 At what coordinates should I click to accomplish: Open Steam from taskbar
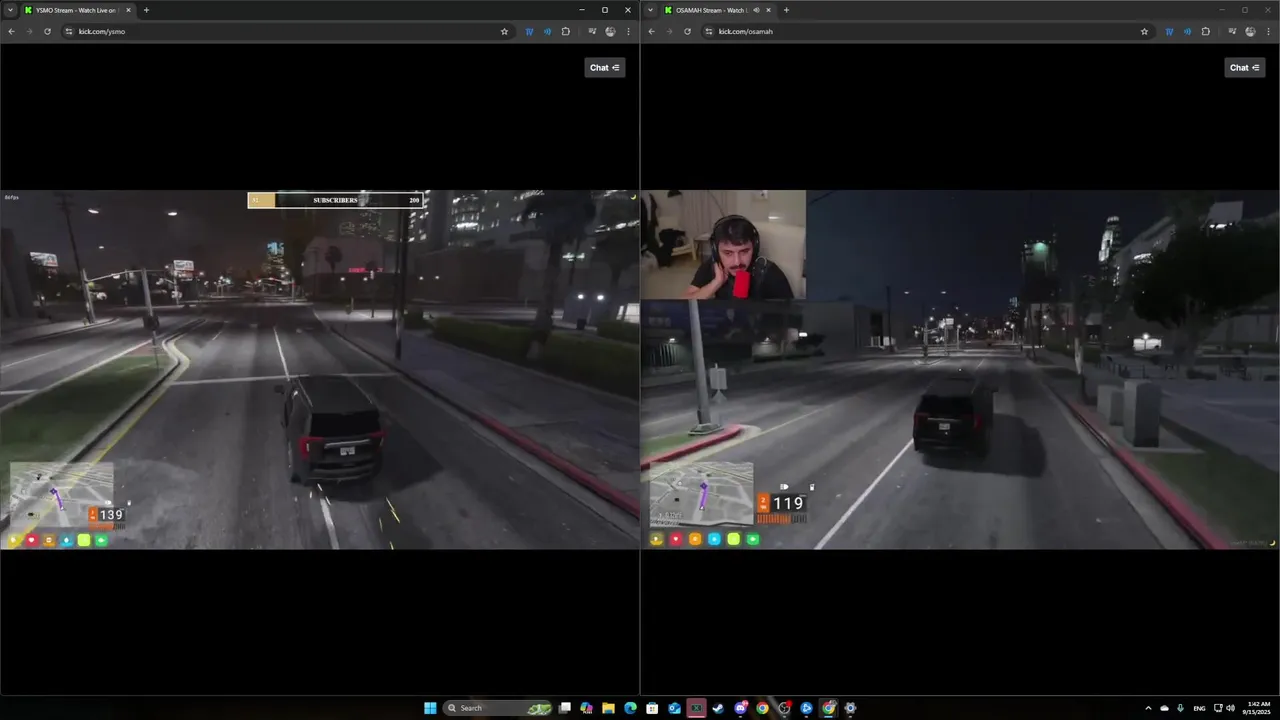(x=718, y=708)
